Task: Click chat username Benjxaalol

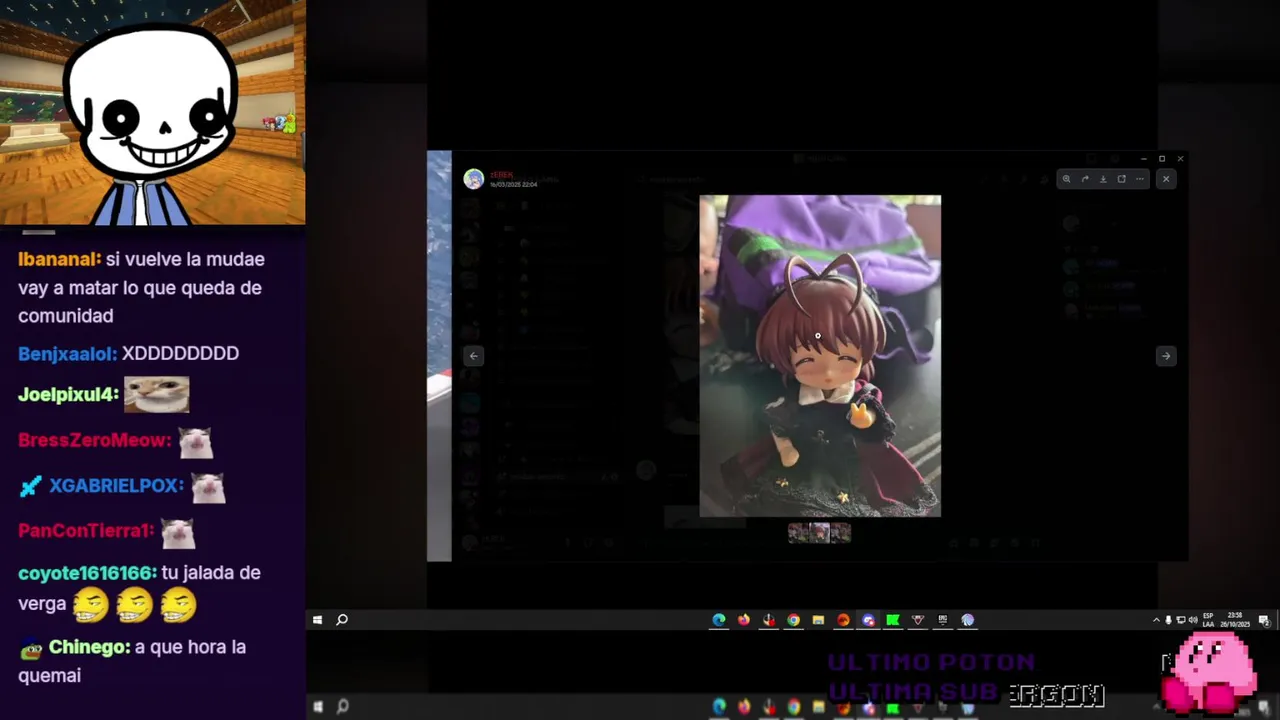Action: coord(67,353)
